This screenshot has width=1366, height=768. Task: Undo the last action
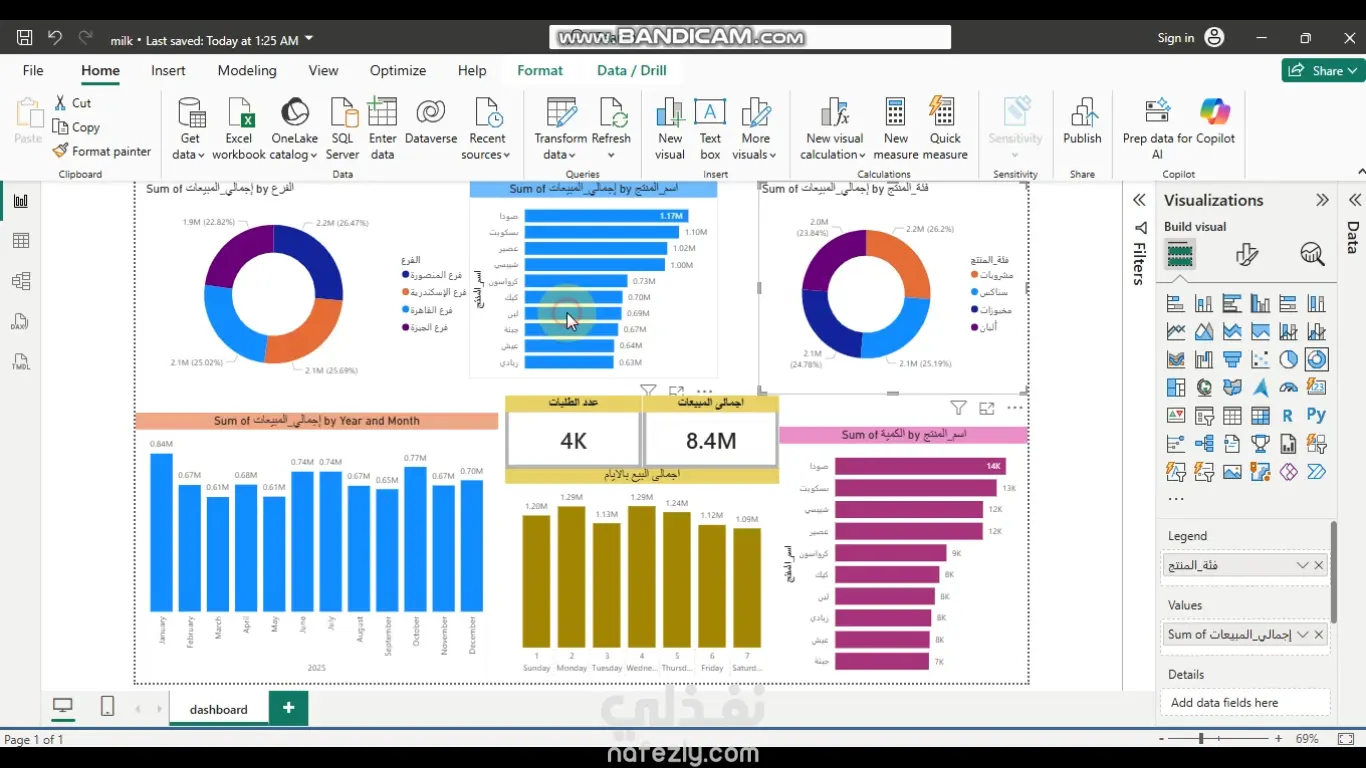click(55, 38)
